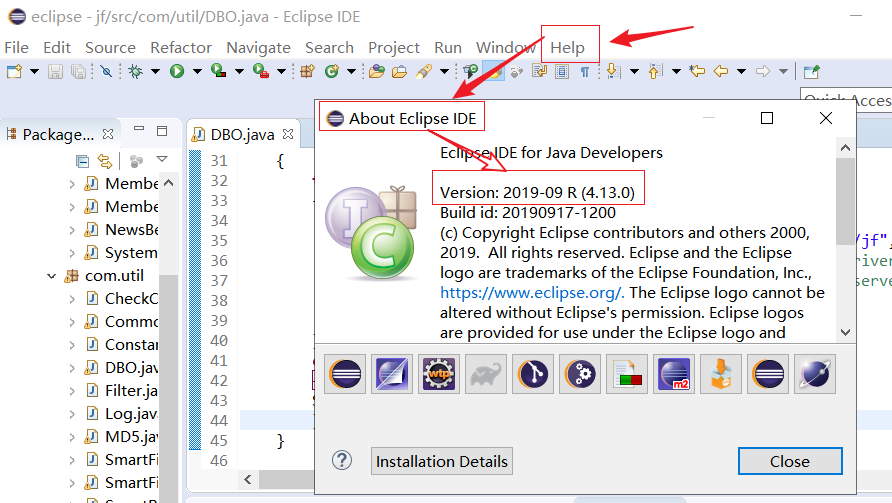Click the Open Task icon
This screenshot has width=892, height=503.
399,72
